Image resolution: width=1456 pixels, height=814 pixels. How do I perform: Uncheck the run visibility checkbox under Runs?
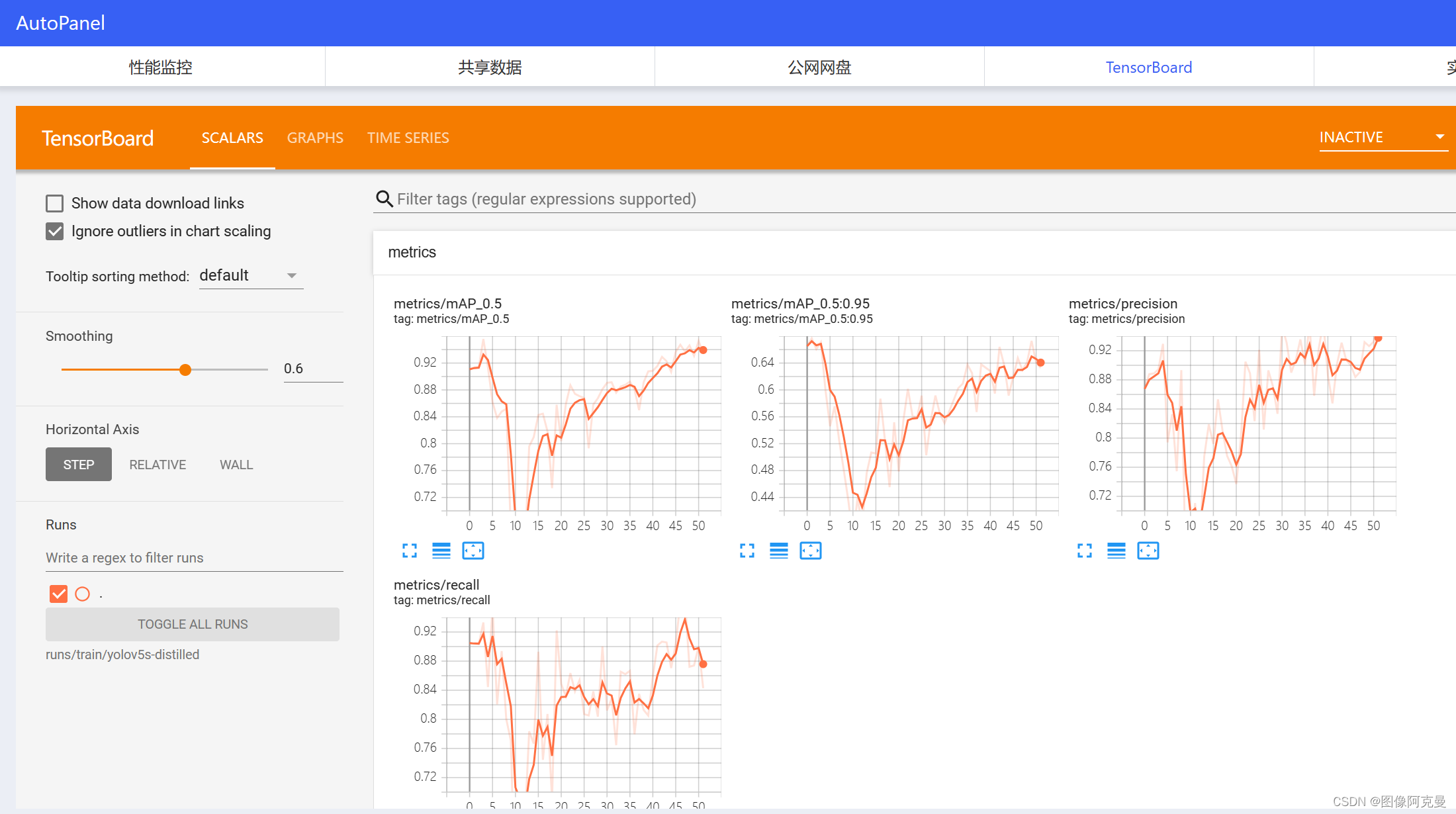59,594
